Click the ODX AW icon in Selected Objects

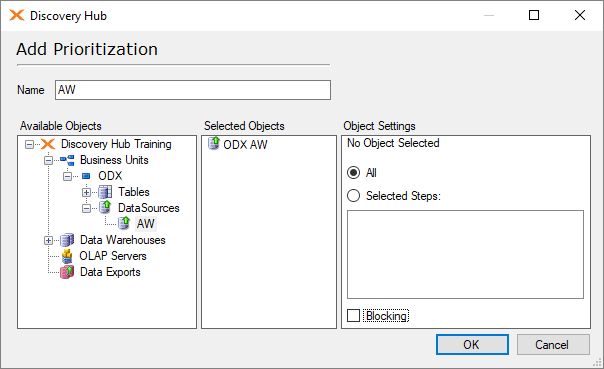(x=214, y=143)
